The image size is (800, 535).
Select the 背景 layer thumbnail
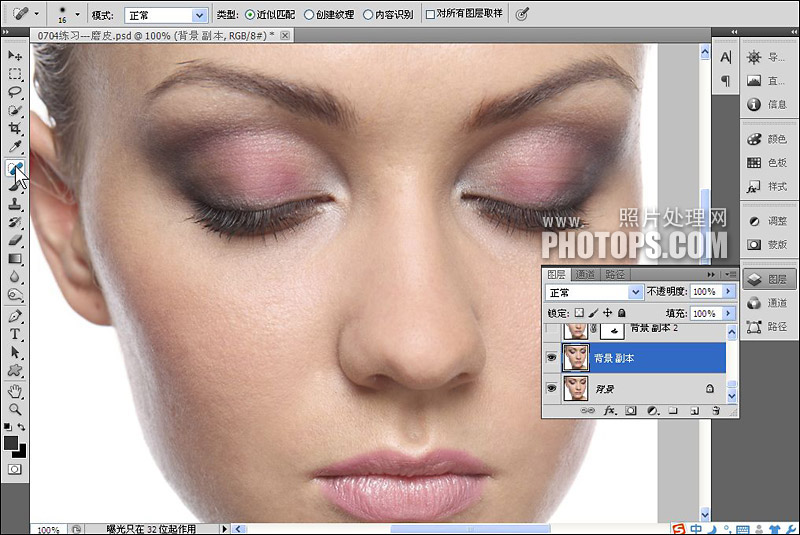576,389
